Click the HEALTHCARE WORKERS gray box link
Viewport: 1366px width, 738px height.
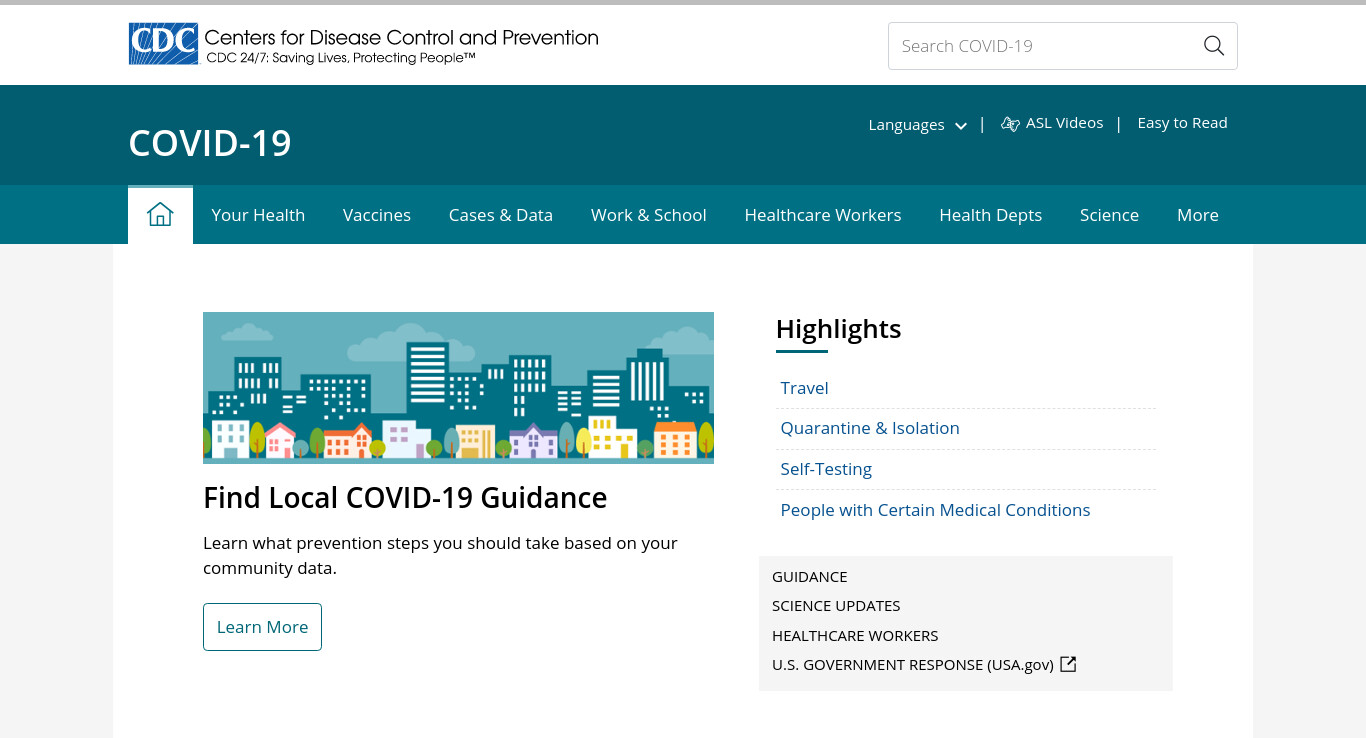(x=855, y=636)
